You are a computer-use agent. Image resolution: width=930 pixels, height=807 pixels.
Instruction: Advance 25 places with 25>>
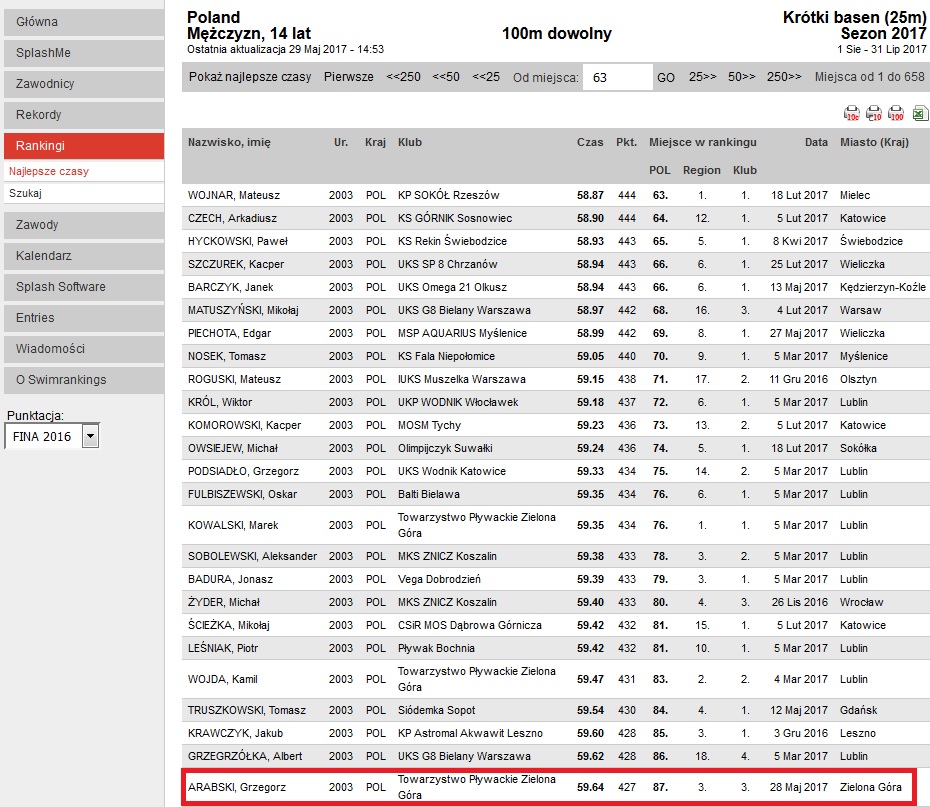coord(702,77)
